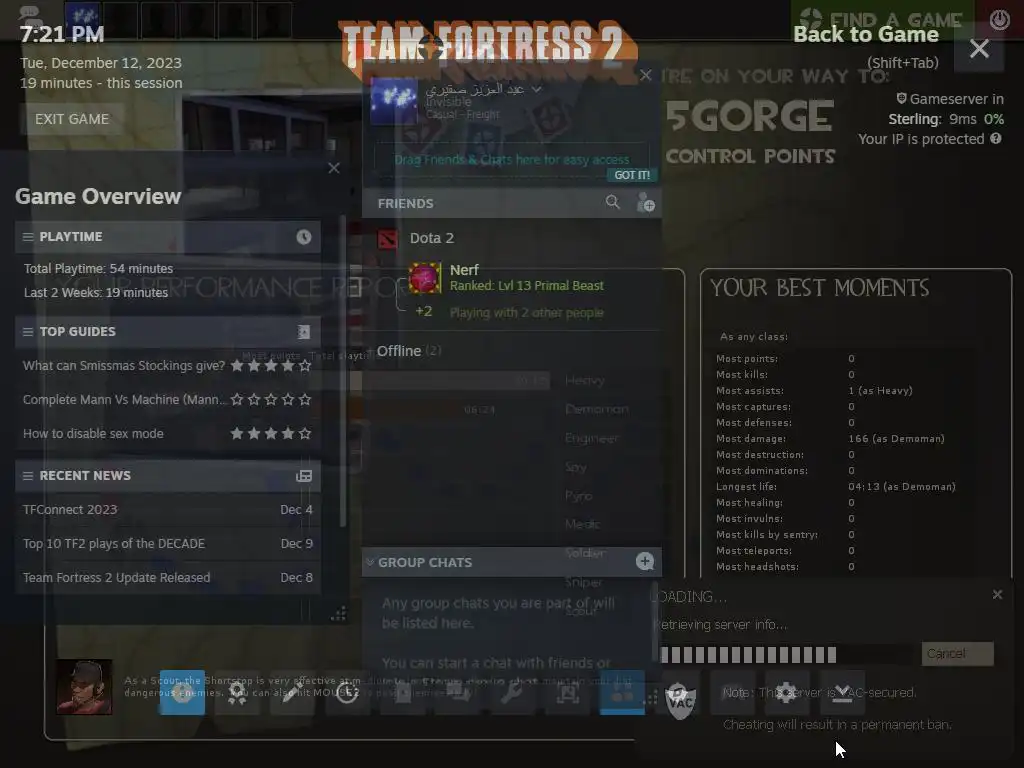The width and height of the screenshot is (1024, 768).
Task: Open Screenshots icon in overlay toolbar
Action: (x=567, y=693)
